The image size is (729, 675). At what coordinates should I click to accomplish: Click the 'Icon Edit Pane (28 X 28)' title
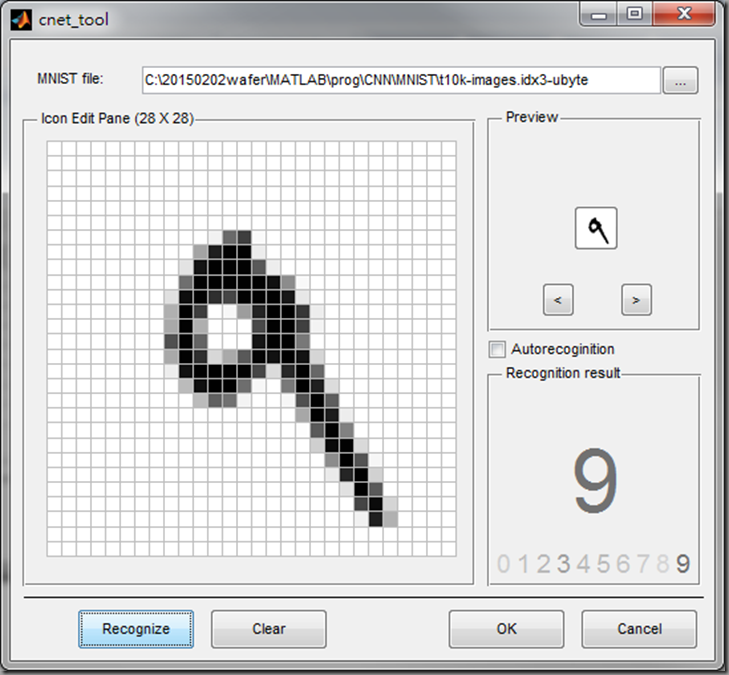click(x=117, y=119)
